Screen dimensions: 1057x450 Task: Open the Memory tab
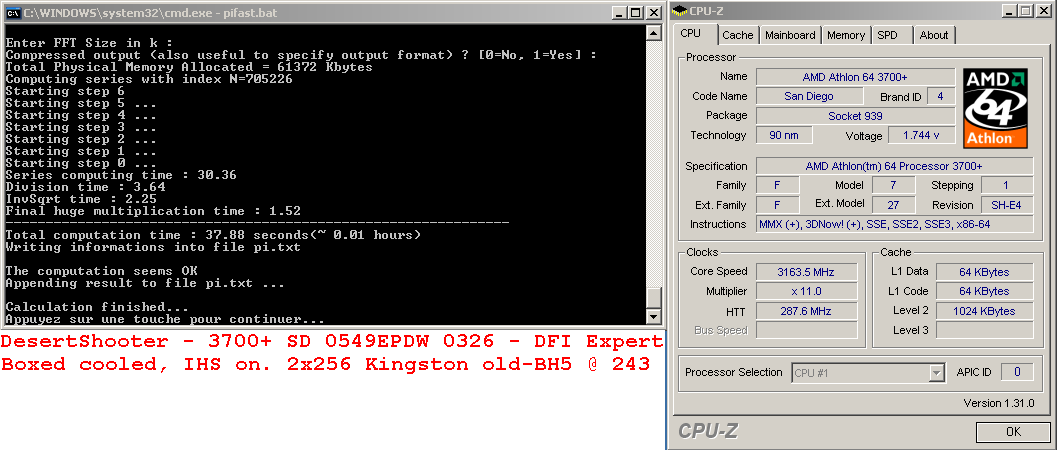pos(846,35)
